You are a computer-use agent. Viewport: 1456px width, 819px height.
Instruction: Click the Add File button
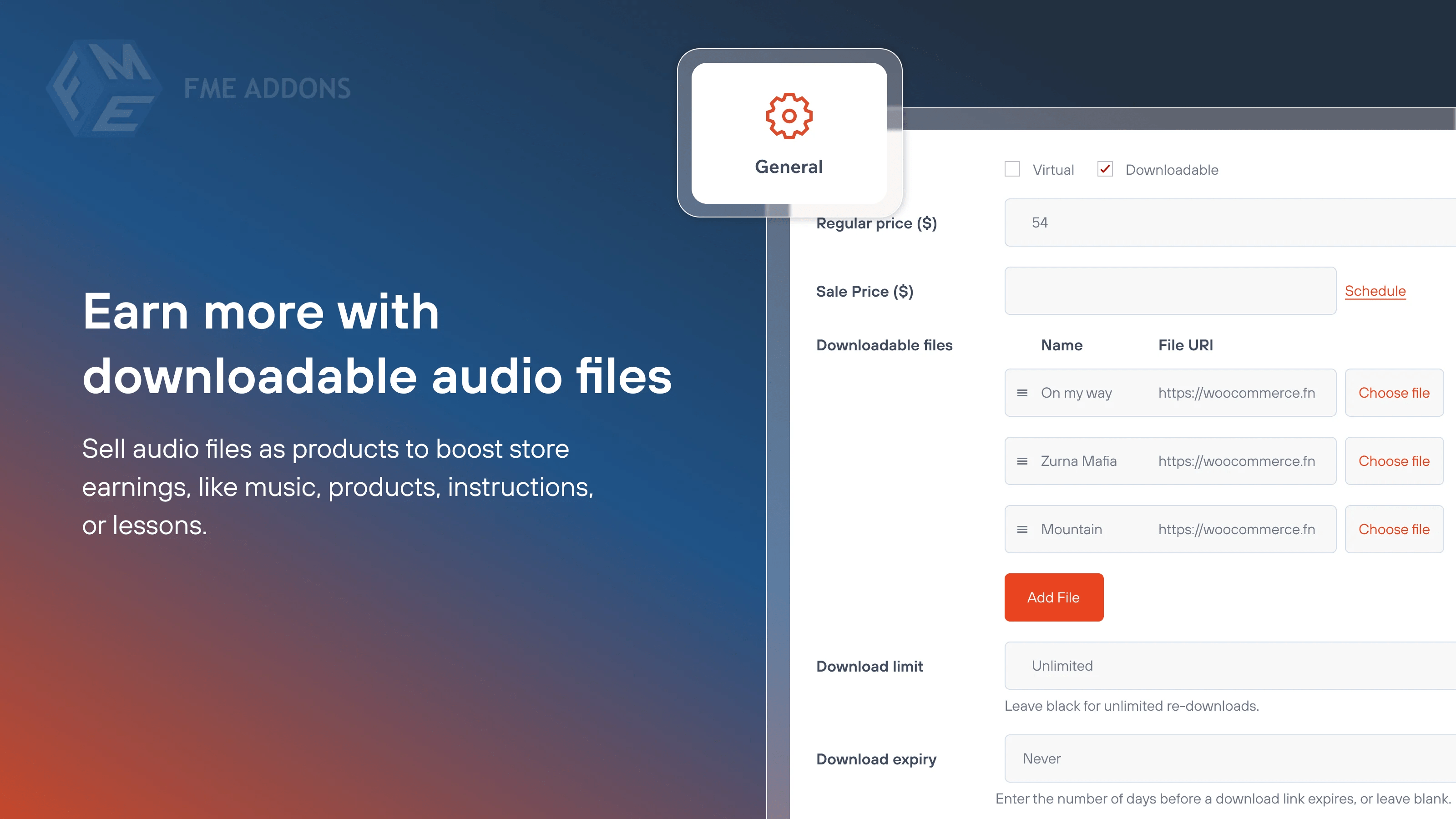pos(1054,597)
